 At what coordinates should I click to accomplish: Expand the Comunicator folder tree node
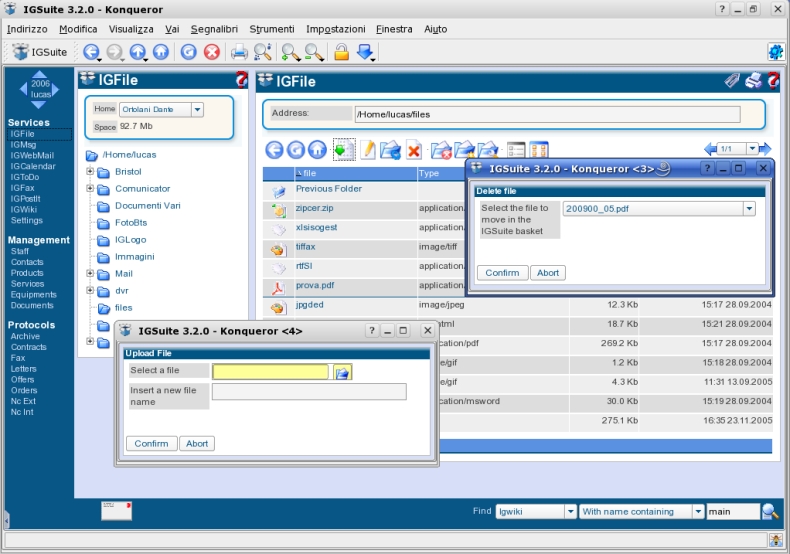point(90,188)
